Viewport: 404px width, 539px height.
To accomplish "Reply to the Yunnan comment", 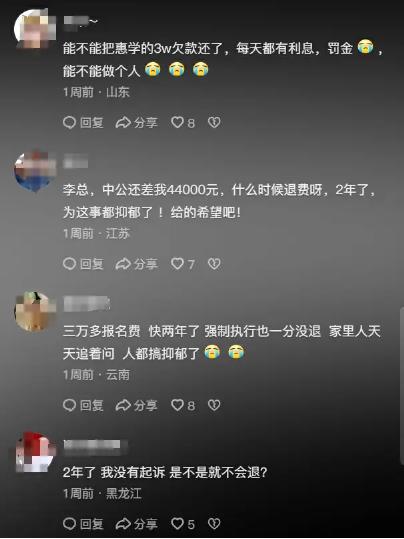I will click(x=83, y=405).
